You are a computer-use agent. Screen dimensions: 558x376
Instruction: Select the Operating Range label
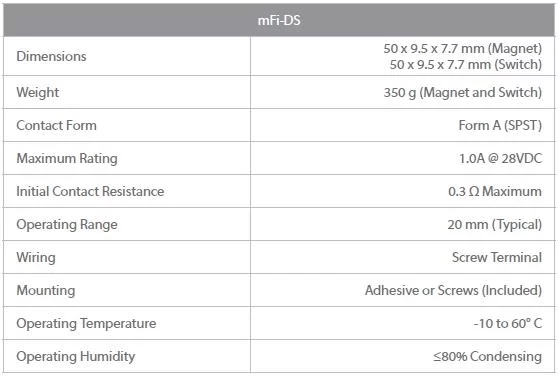tap(67, 224)
